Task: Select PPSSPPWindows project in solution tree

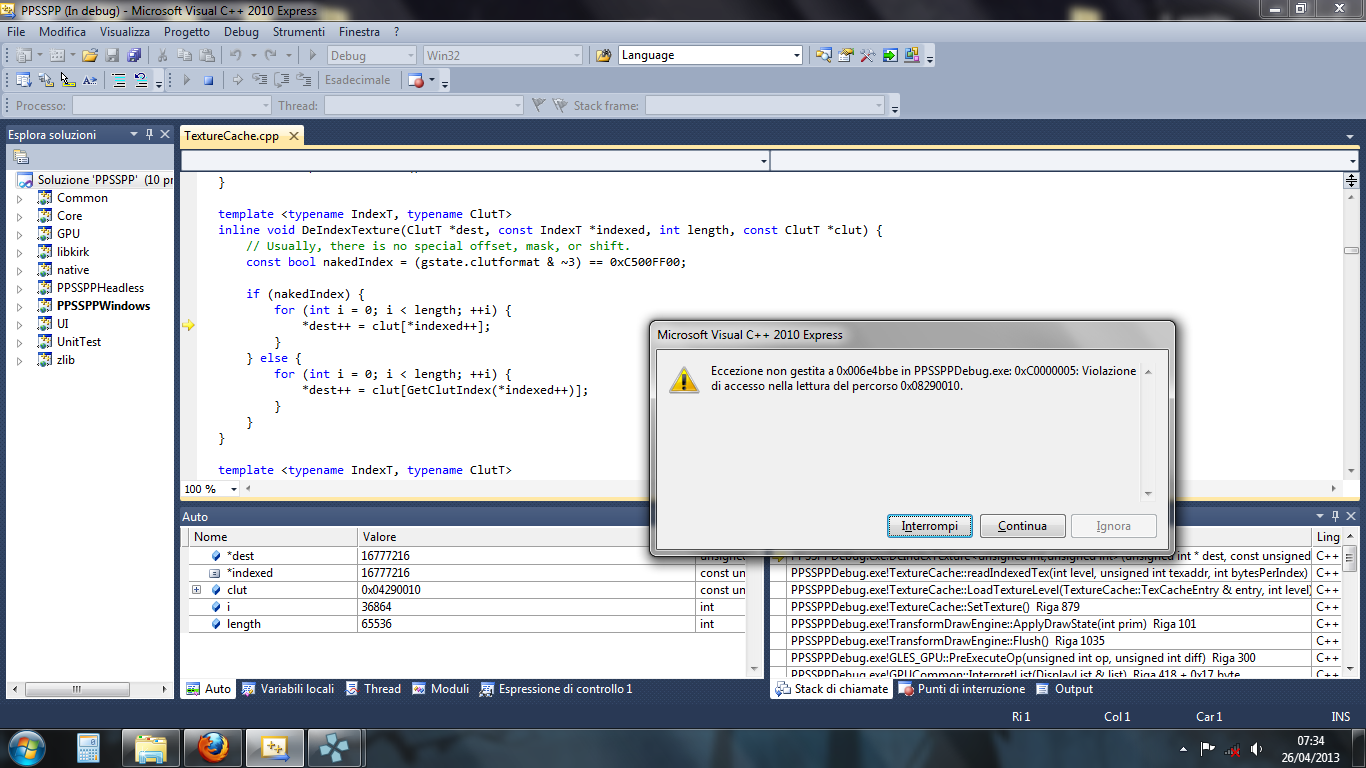Action: tap(103, 306)
